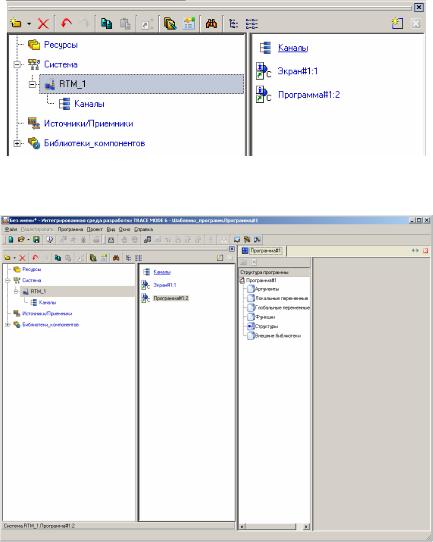This screenshot has height=542, width=433.
Task: Click the middle of three icons at main toolbar end
Action: coord(247,240)
